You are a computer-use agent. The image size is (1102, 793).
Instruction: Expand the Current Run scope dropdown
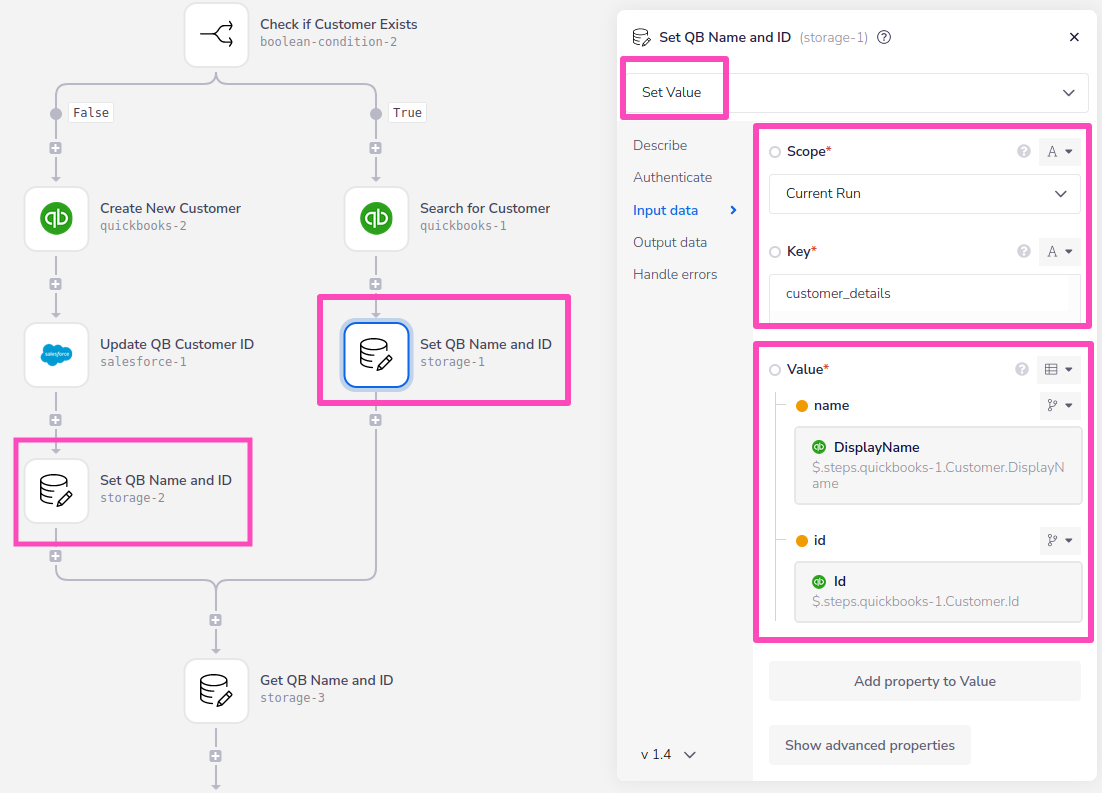[924, 194]
